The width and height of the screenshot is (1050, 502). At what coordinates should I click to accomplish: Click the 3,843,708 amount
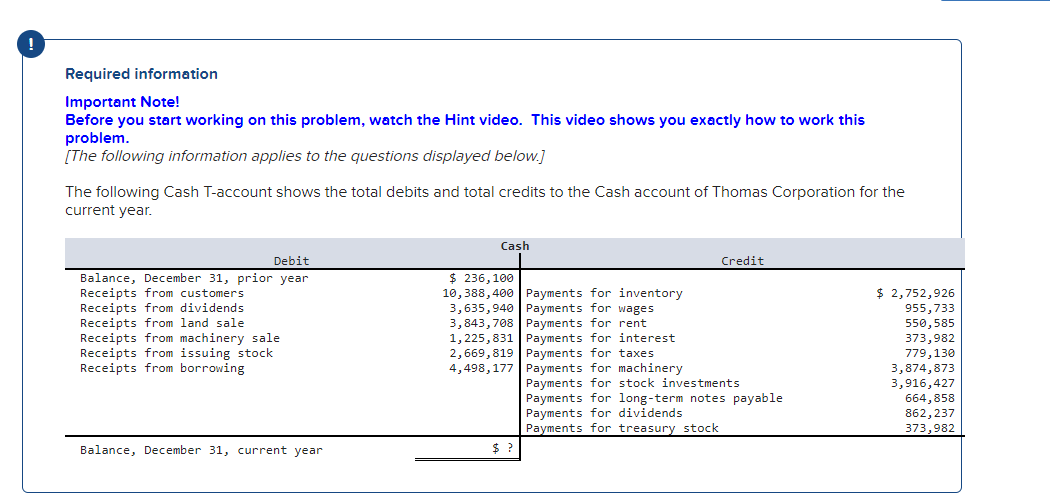[481, 323]
